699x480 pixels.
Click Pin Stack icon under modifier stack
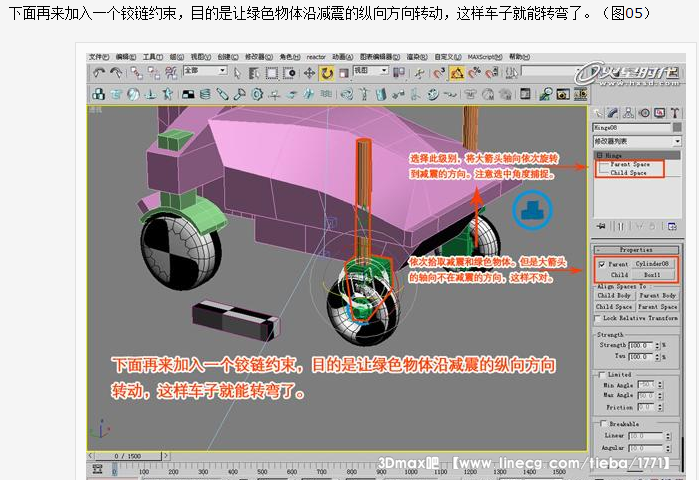click(600, 226)
